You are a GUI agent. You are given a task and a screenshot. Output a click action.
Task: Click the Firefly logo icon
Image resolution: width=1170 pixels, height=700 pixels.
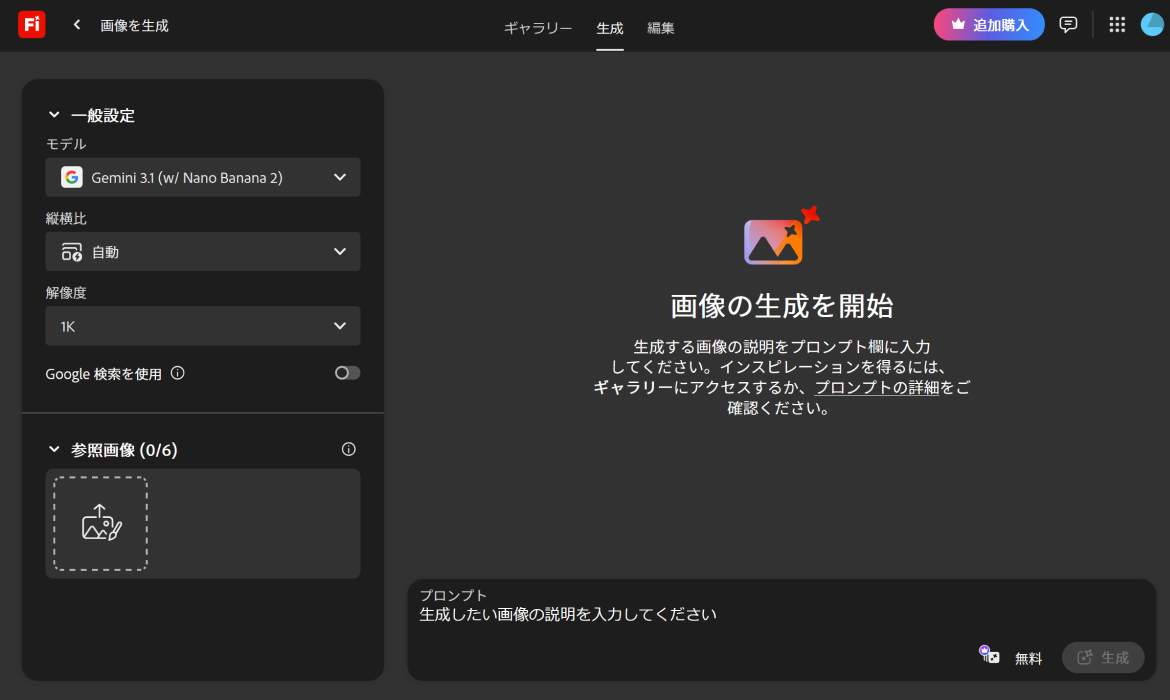point(31,24)
